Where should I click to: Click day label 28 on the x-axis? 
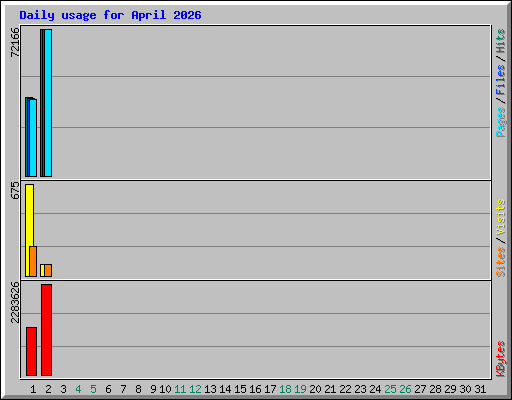point(435,389)
